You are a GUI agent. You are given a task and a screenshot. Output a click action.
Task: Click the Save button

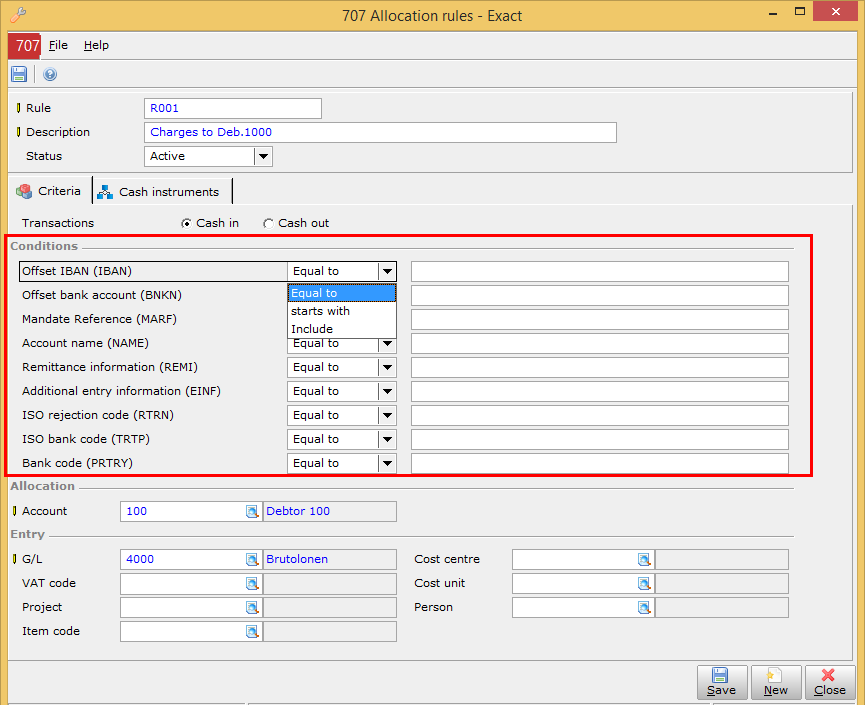[722, 683]
